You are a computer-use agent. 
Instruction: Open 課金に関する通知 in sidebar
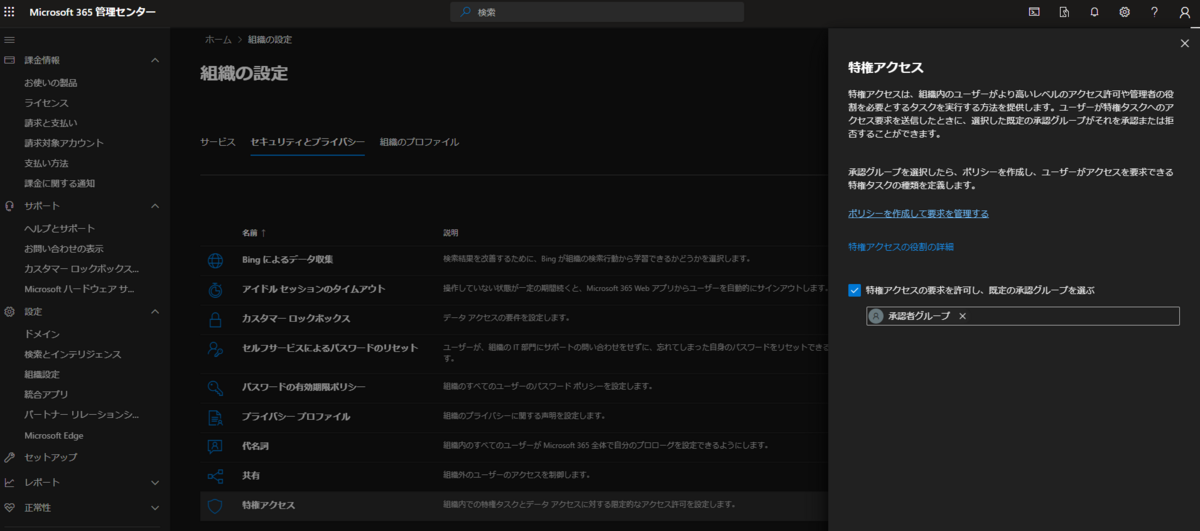click(60, 183)
